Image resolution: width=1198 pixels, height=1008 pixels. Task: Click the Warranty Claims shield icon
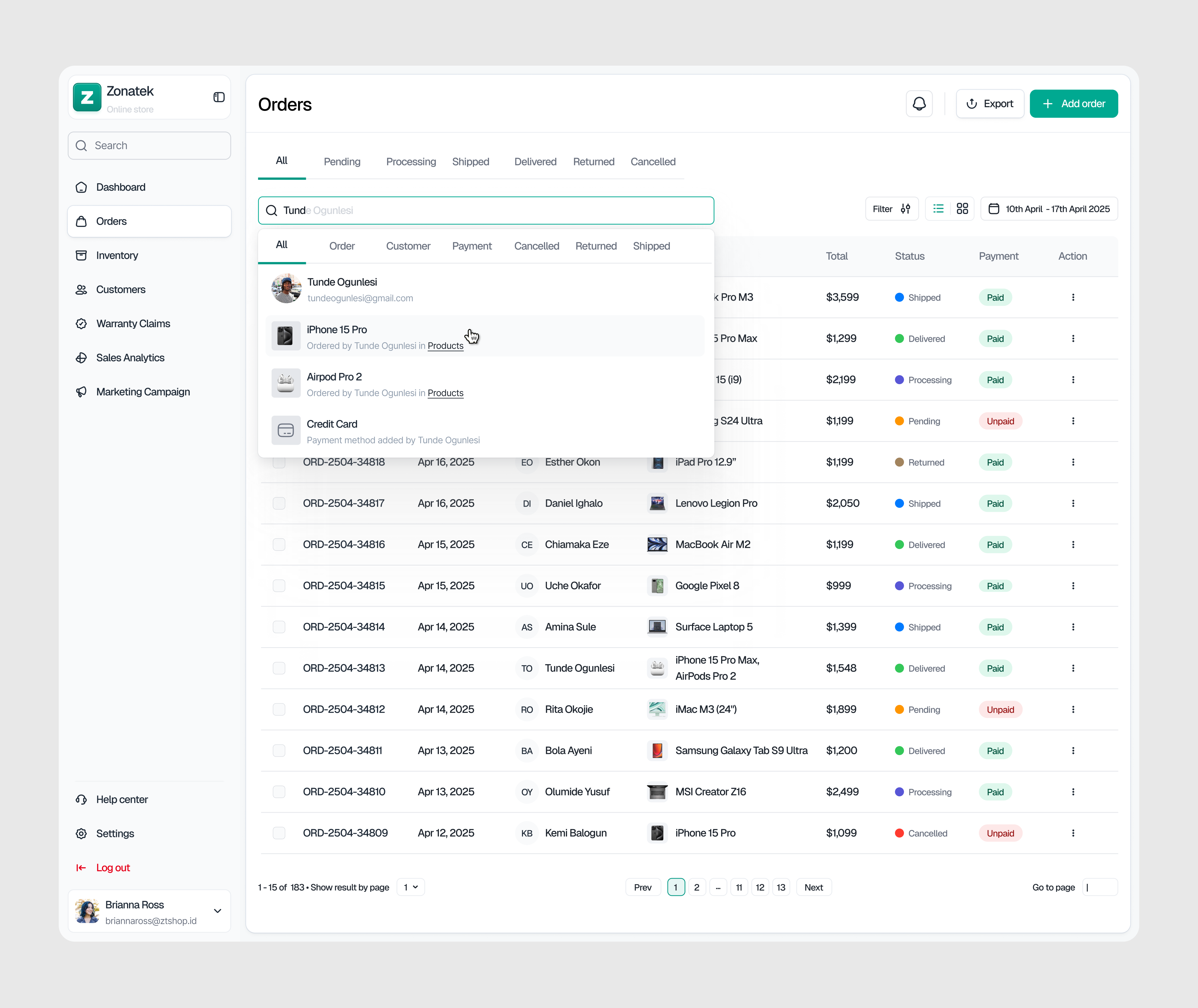click(x=82, y=323)
